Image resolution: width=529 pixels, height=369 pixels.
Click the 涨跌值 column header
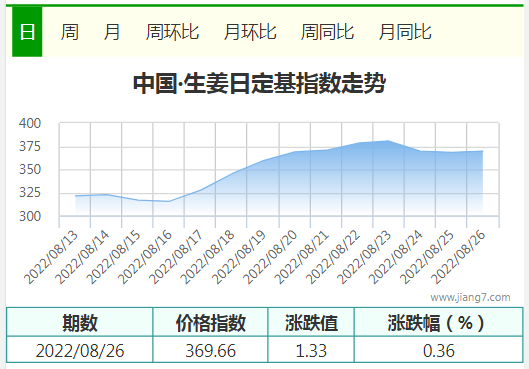(311, 322)
